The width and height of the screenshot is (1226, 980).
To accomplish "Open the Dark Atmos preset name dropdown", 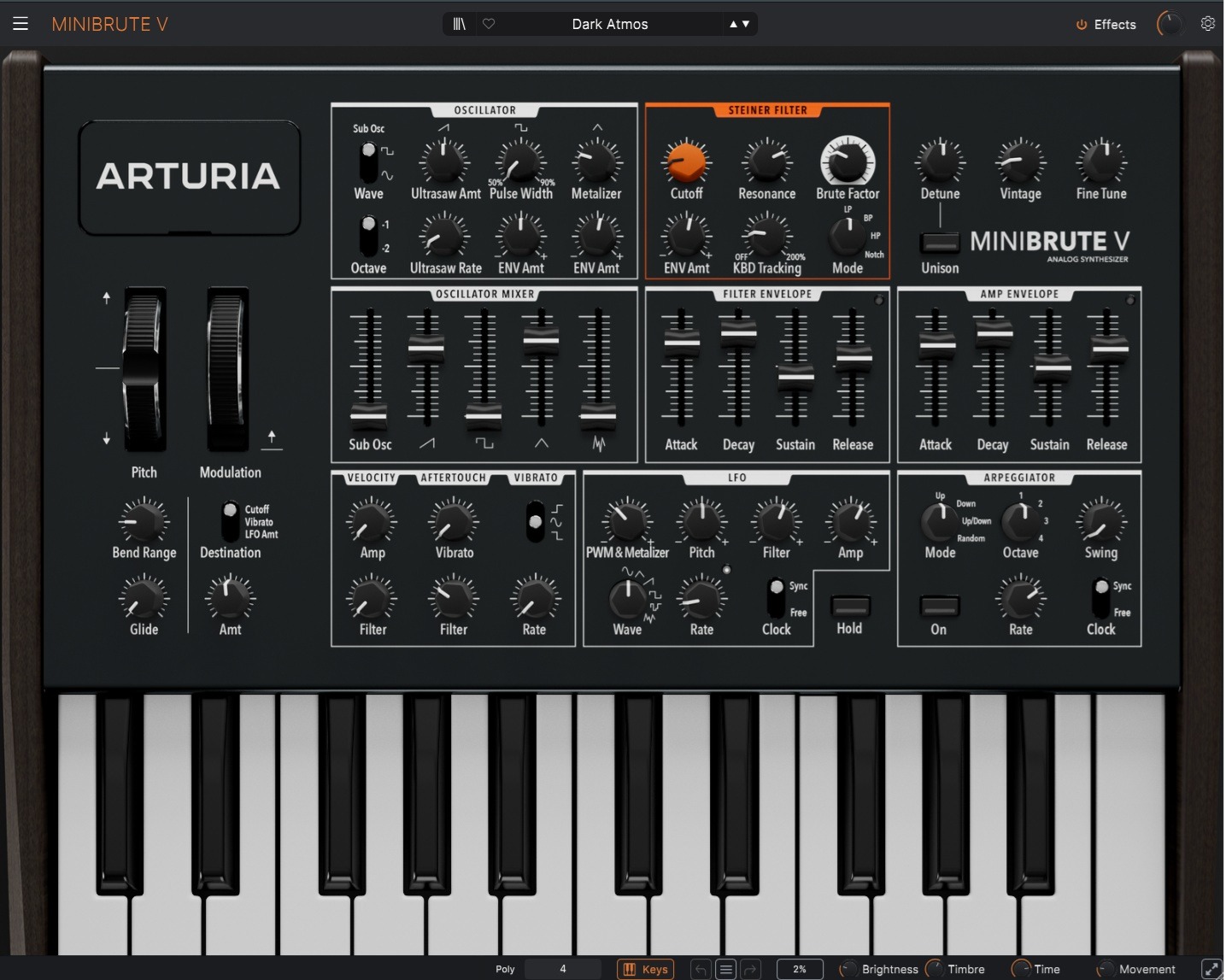I will [609, 24].
